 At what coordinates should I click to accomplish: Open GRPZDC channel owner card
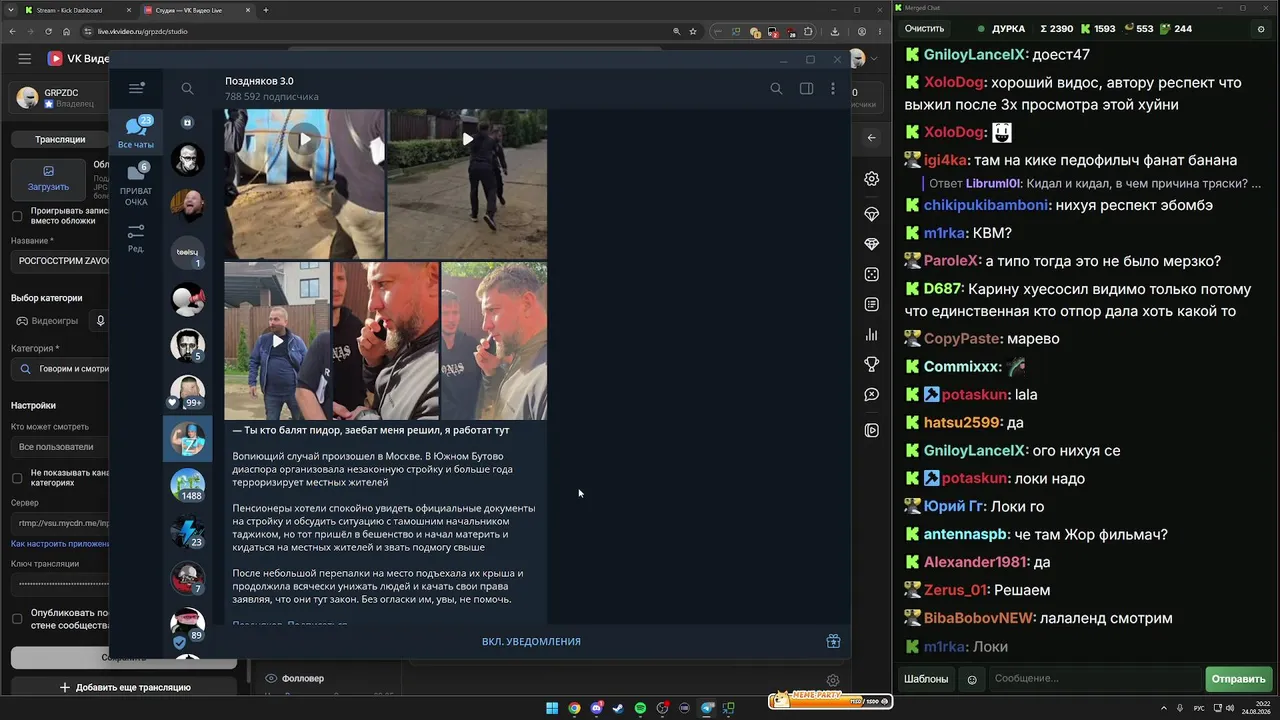[x=60, y=98]
